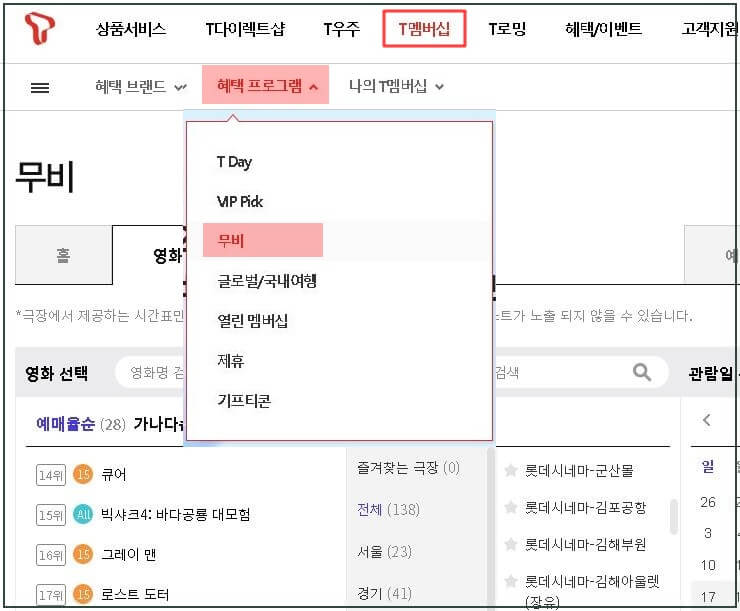
Task: Click the All rating badge beside 빅샤크4
Action: click(83, 514)
